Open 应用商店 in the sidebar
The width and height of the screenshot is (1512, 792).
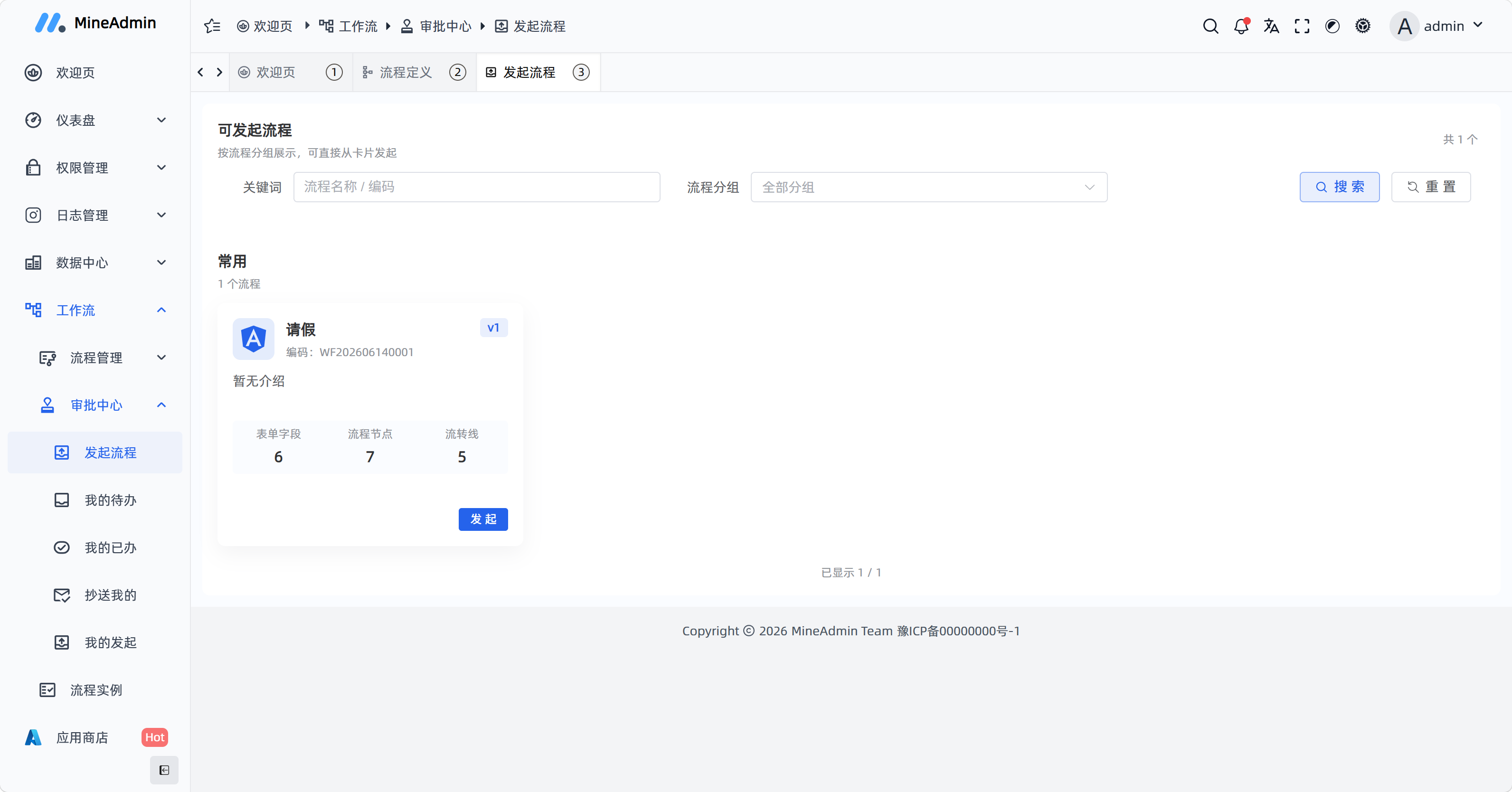(95, 737)
